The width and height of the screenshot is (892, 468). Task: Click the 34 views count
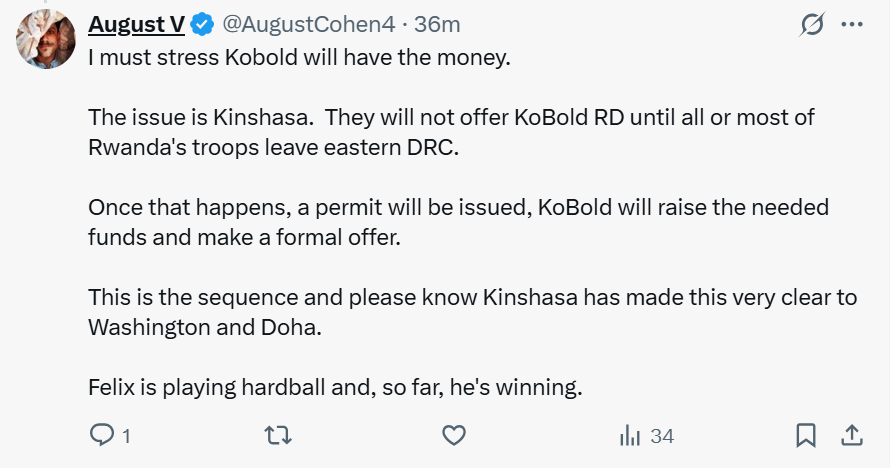point(662,436)
